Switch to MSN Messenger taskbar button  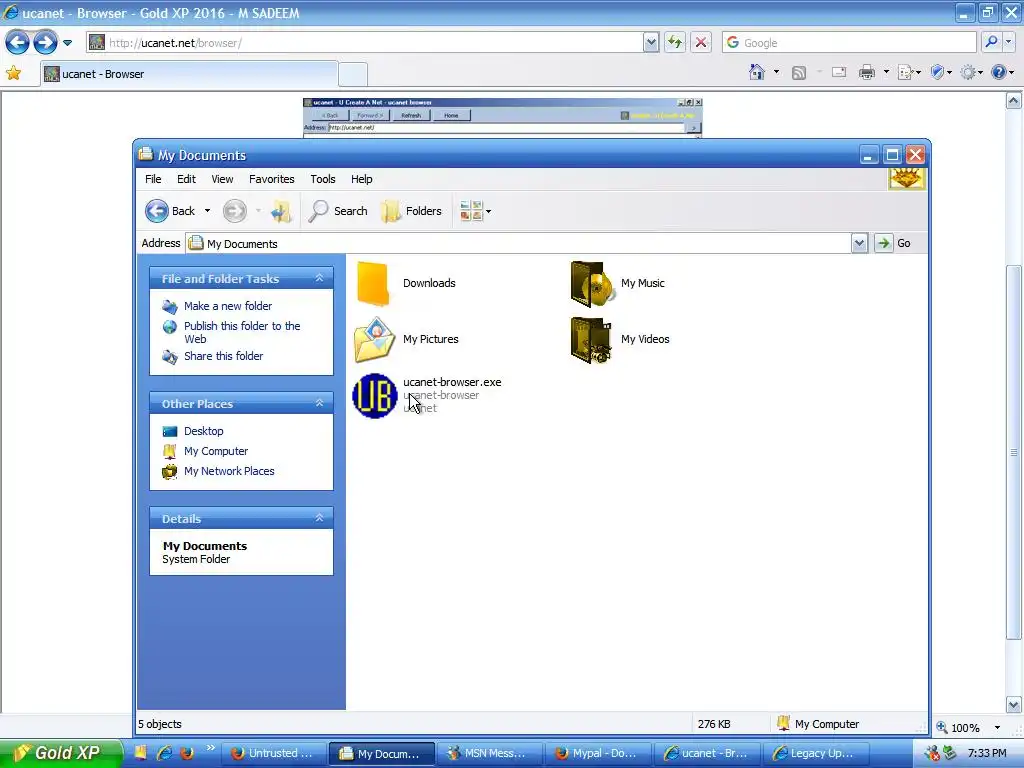coord(489,754)
